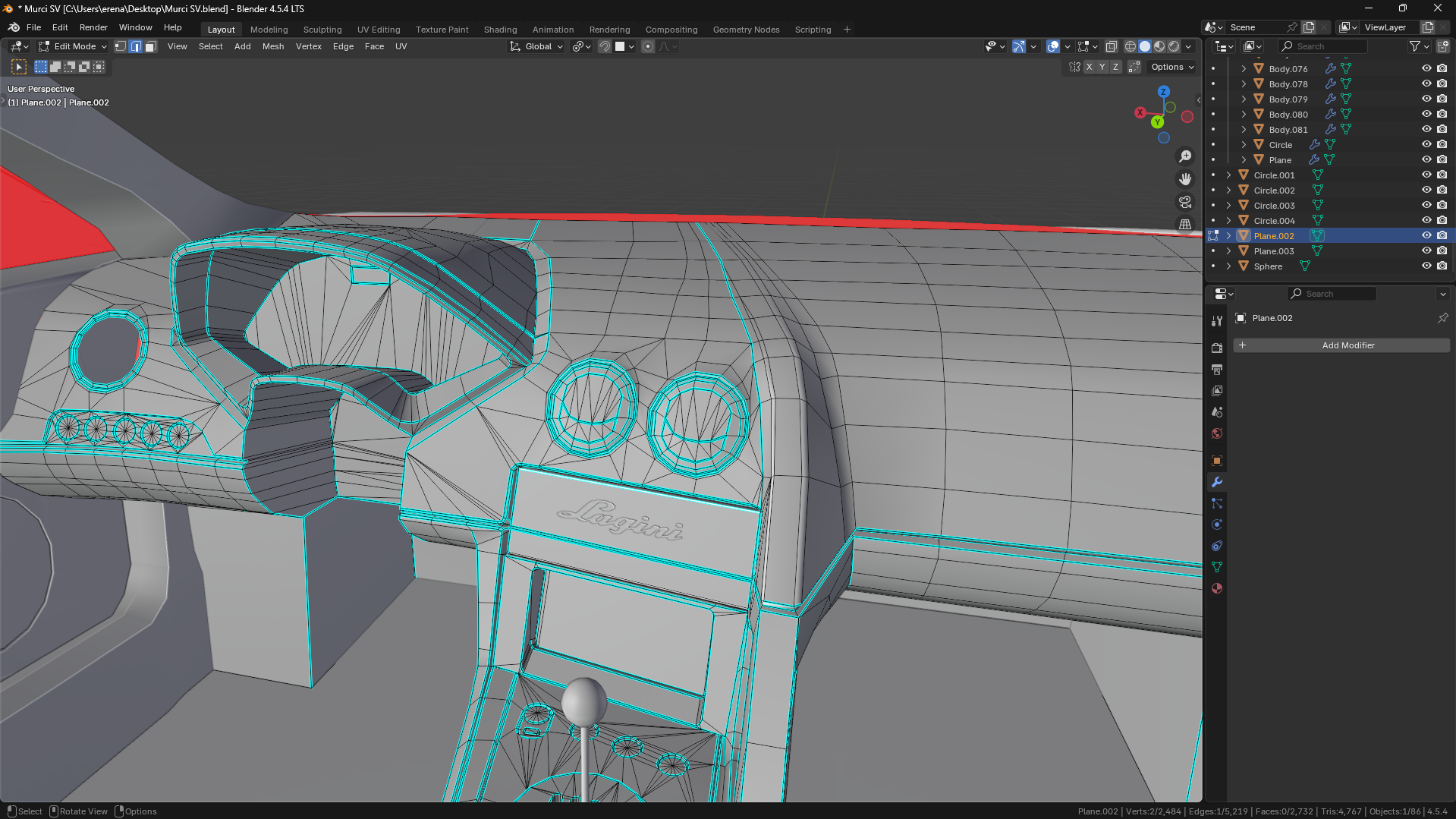
Task: Open the Material properties tab icon
Action: tap(1217, 588)
